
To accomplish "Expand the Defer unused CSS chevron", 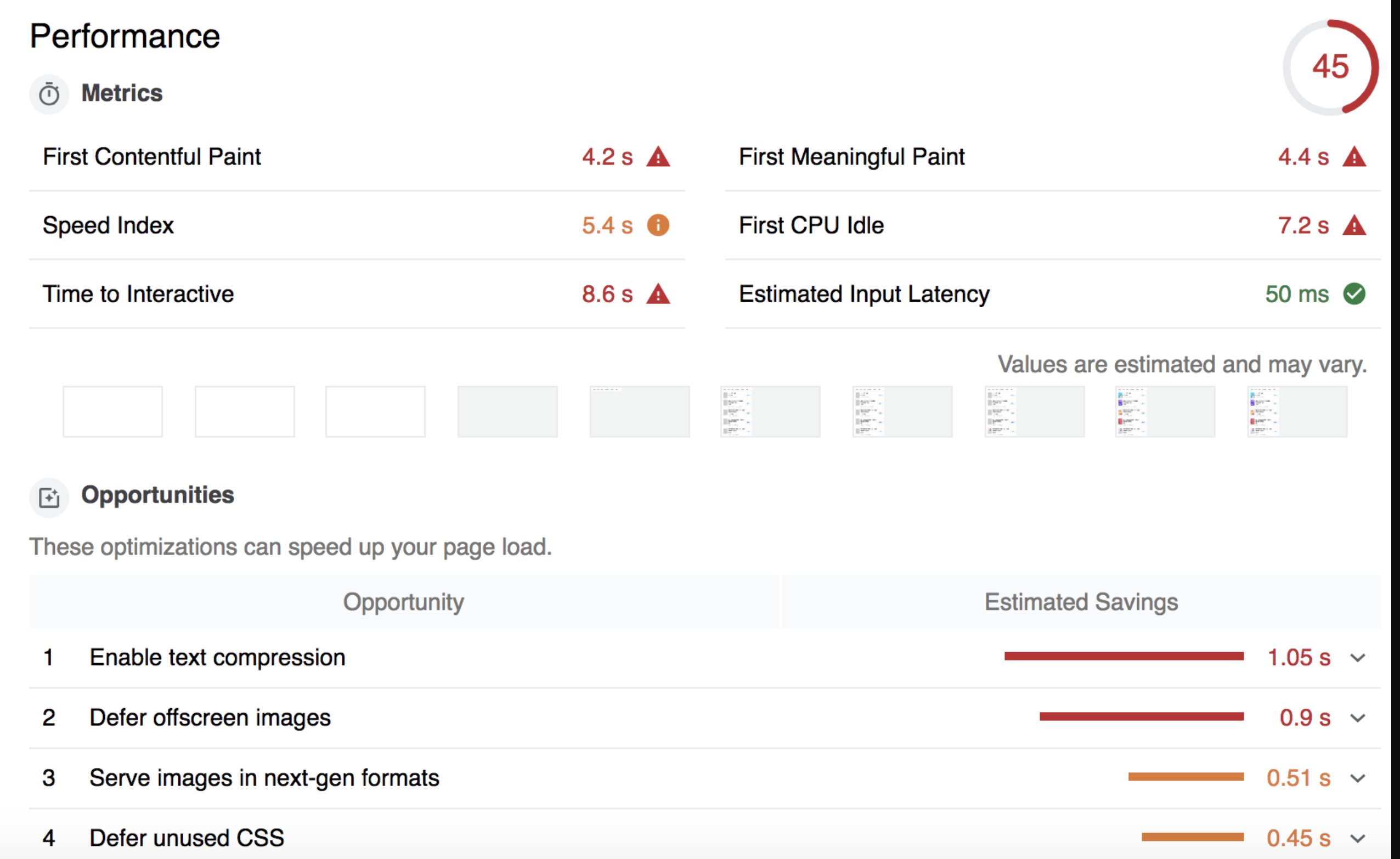I will tap(1358, 839).
